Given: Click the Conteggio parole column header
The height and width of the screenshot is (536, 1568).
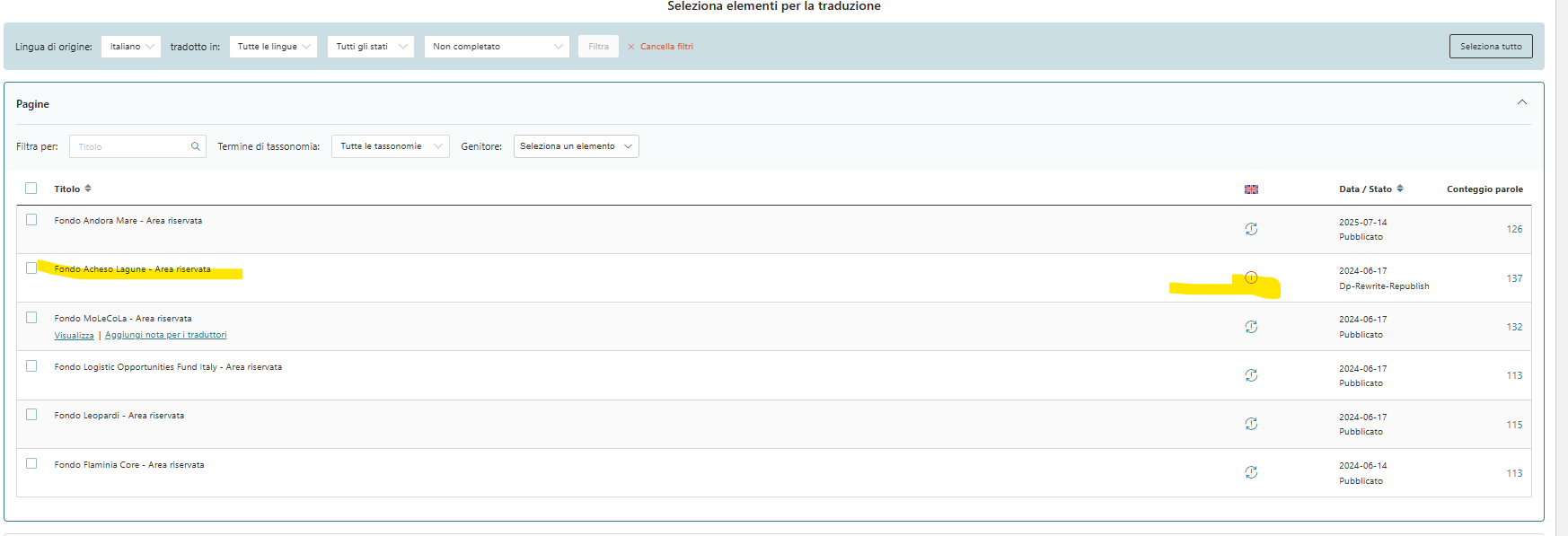Looking at the screenshot, I should [x=1484, y=189].
